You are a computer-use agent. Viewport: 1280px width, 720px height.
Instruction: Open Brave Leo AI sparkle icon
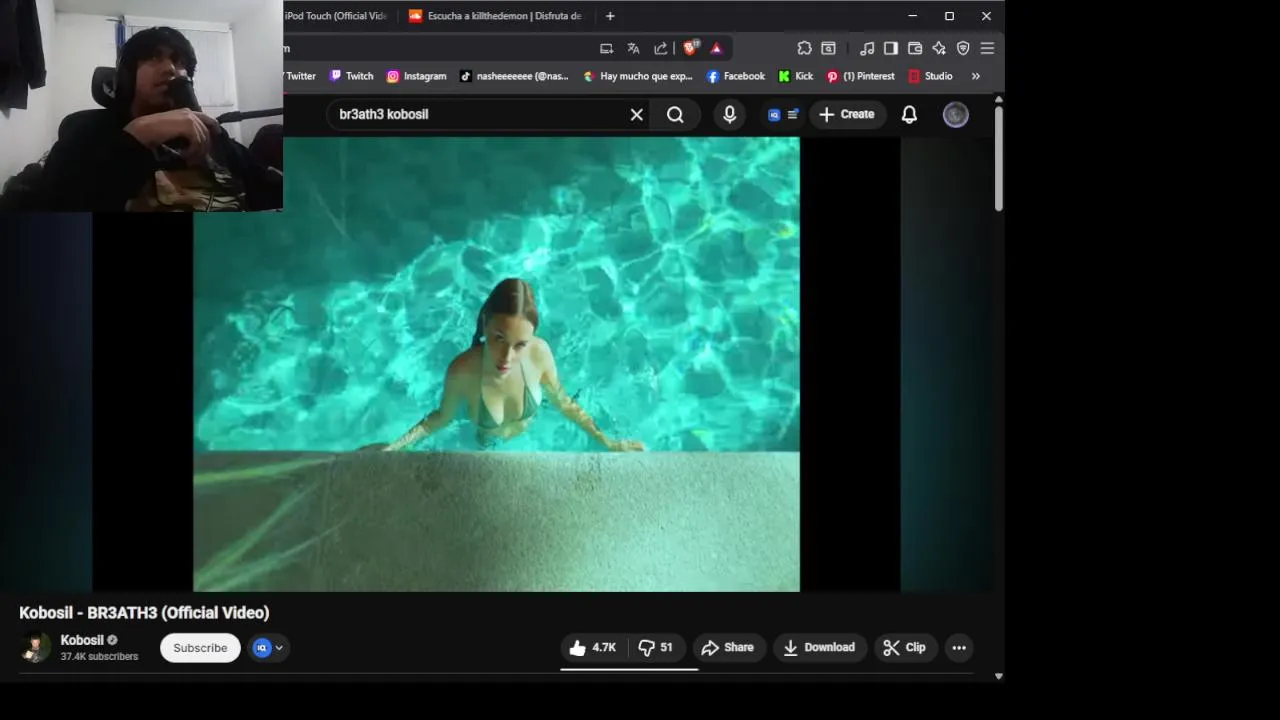(x=938, y=48)
